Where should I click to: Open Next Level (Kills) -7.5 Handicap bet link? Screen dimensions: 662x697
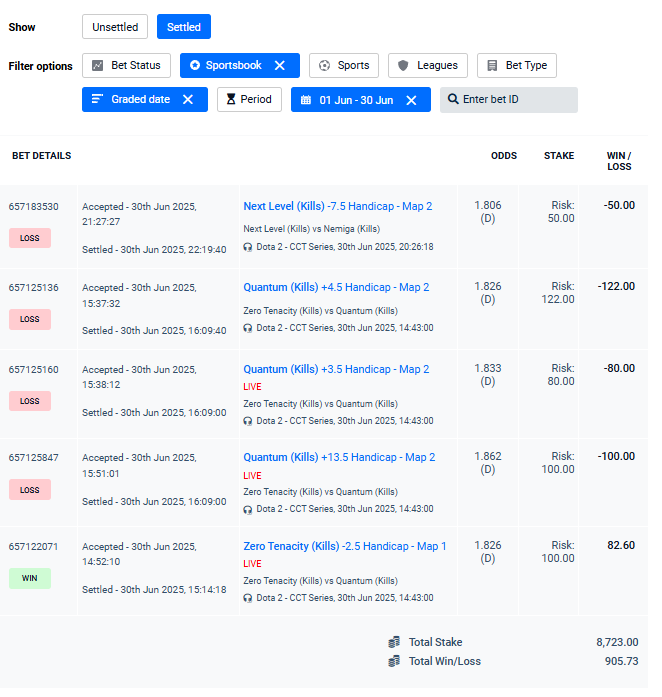click(x=337, y=206)
